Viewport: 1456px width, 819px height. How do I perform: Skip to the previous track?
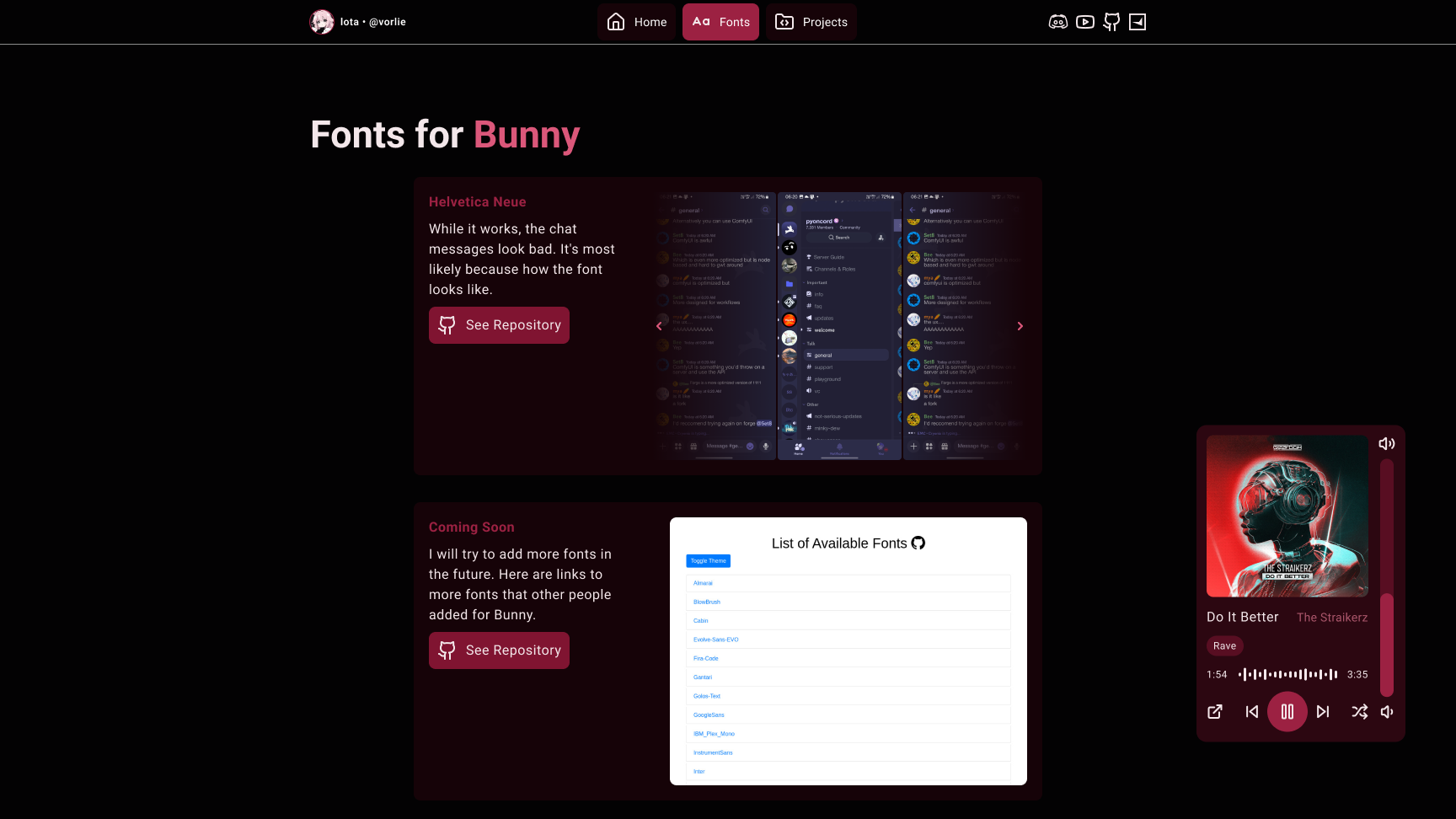click(x=1252, y=712)
